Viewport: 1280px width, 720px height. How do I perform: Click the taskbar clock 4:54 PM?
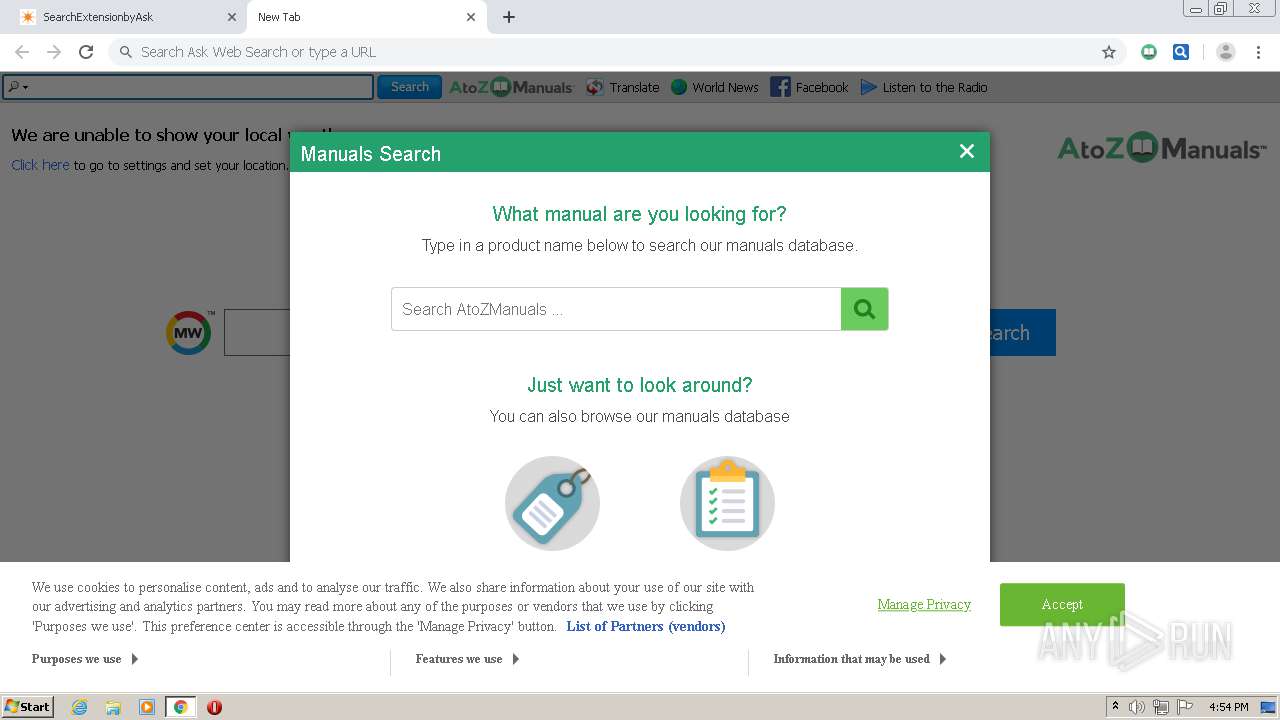pyautogui.click(x=1228, y=707)
